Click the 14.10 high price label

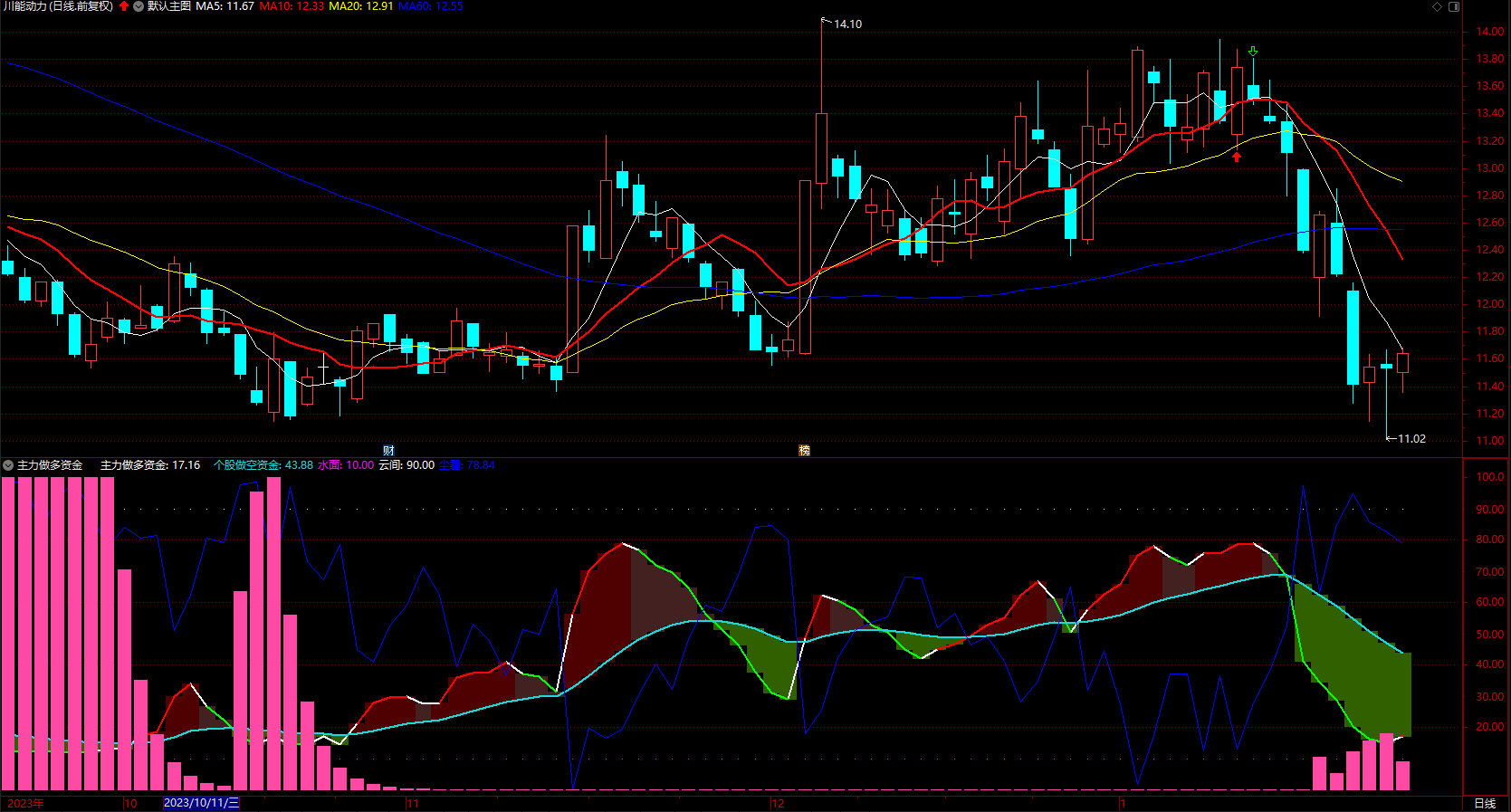[847, 24]
